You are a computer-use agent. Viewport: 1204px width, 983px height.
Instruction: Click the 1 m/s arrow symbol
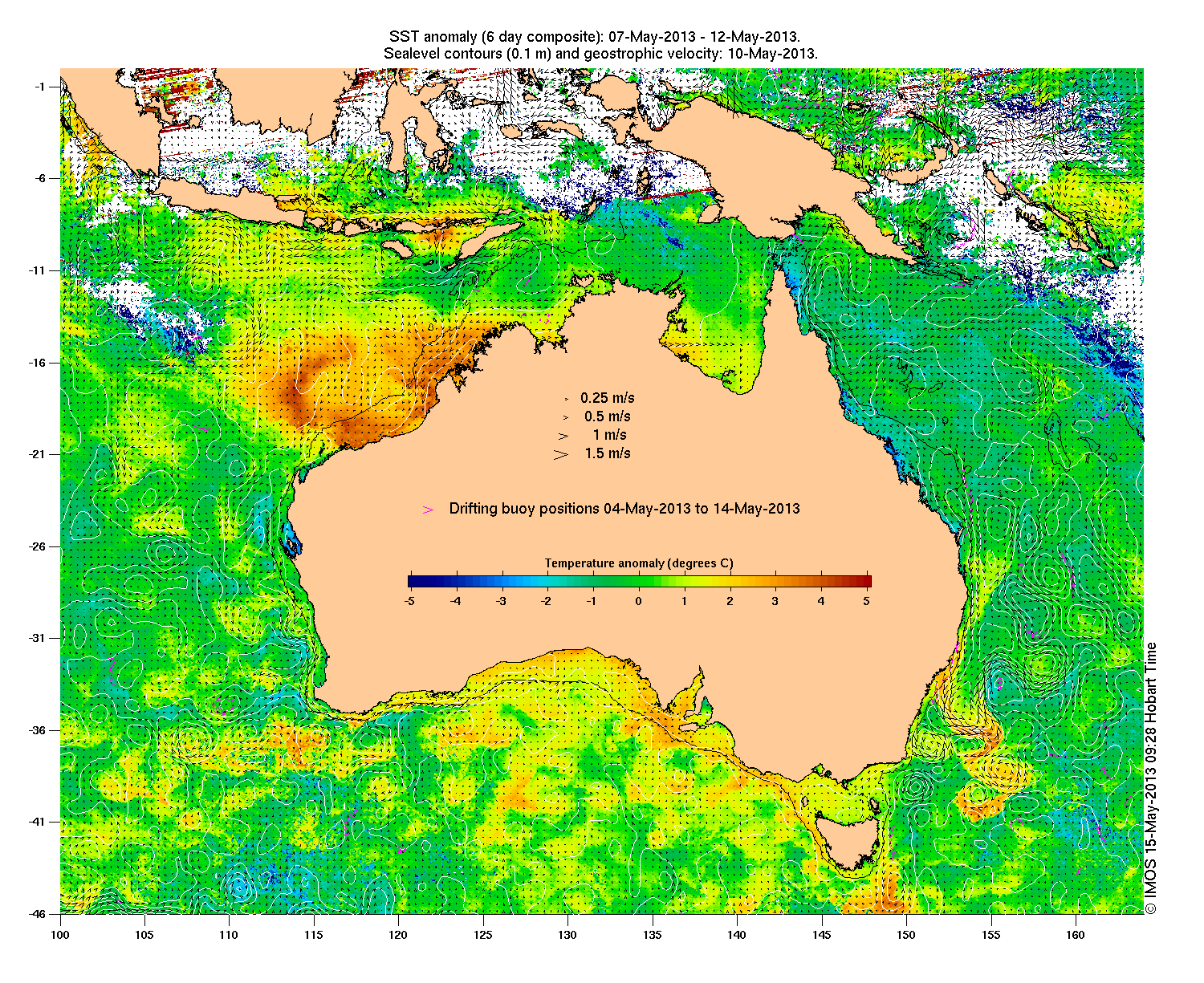click(x=563, y=436)
